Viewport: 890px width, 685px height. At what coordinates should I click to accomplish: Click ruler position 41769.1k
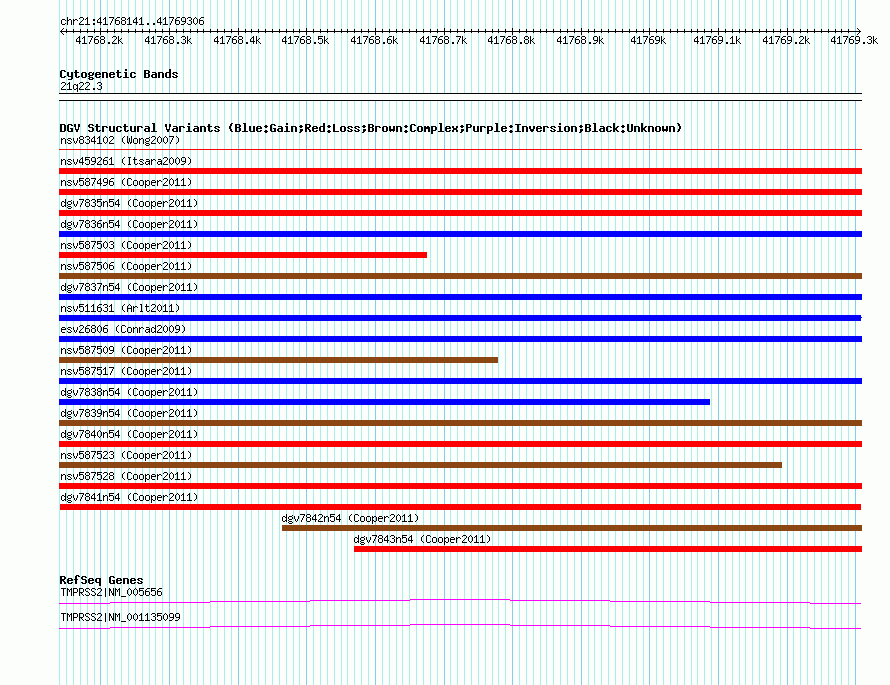pos(717,40)
